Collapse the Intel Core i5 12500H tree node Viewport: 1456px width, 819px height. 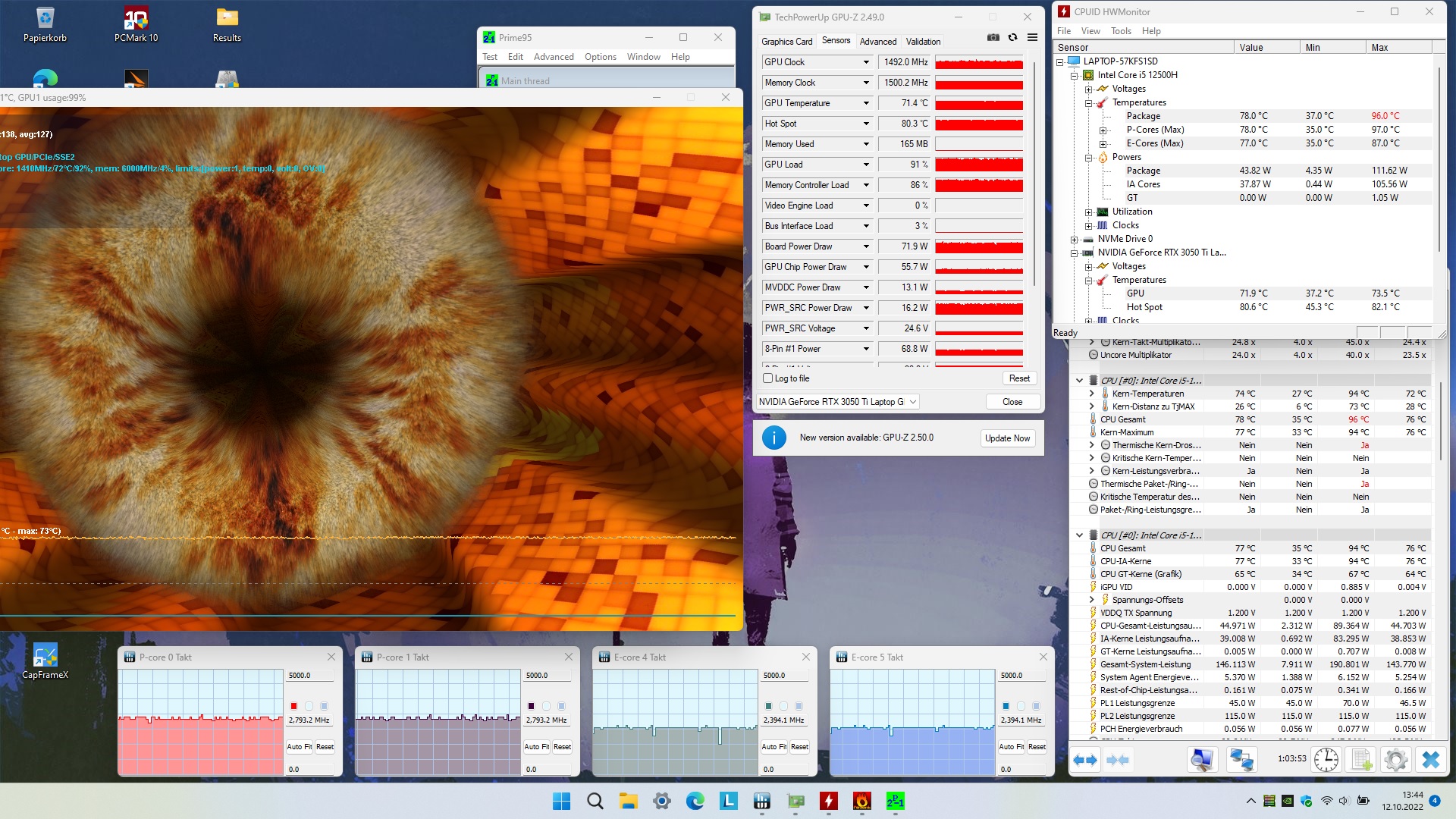click(x=1074, y=75)
